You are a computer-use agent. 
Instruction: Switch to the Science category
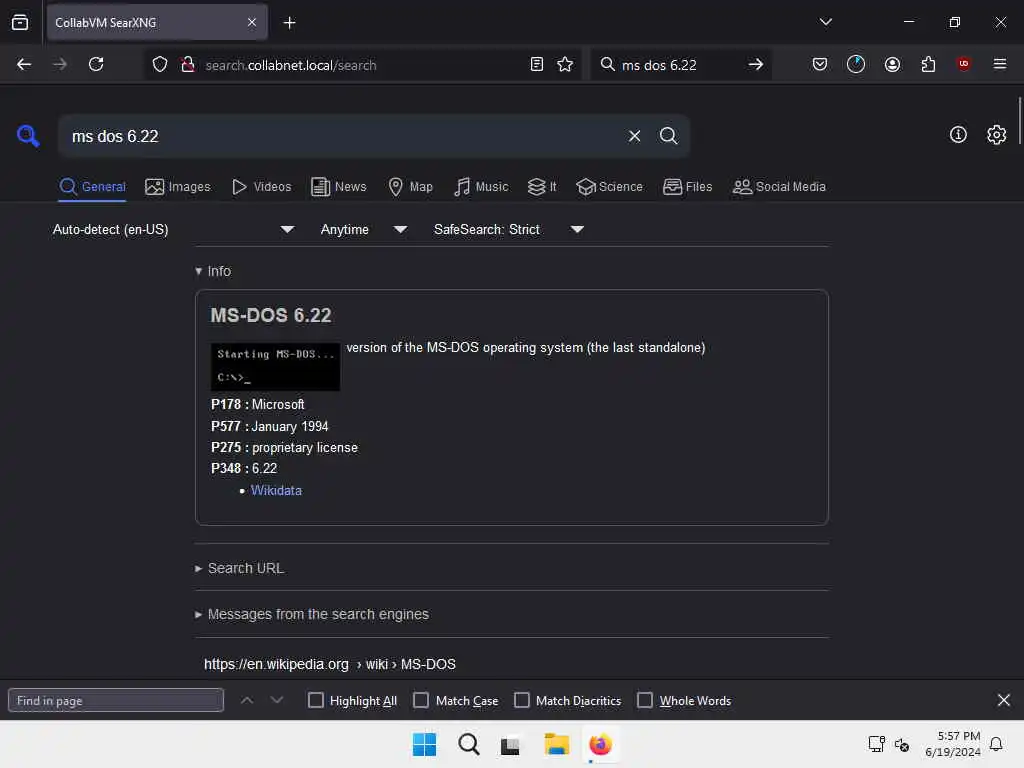(609, 187)
